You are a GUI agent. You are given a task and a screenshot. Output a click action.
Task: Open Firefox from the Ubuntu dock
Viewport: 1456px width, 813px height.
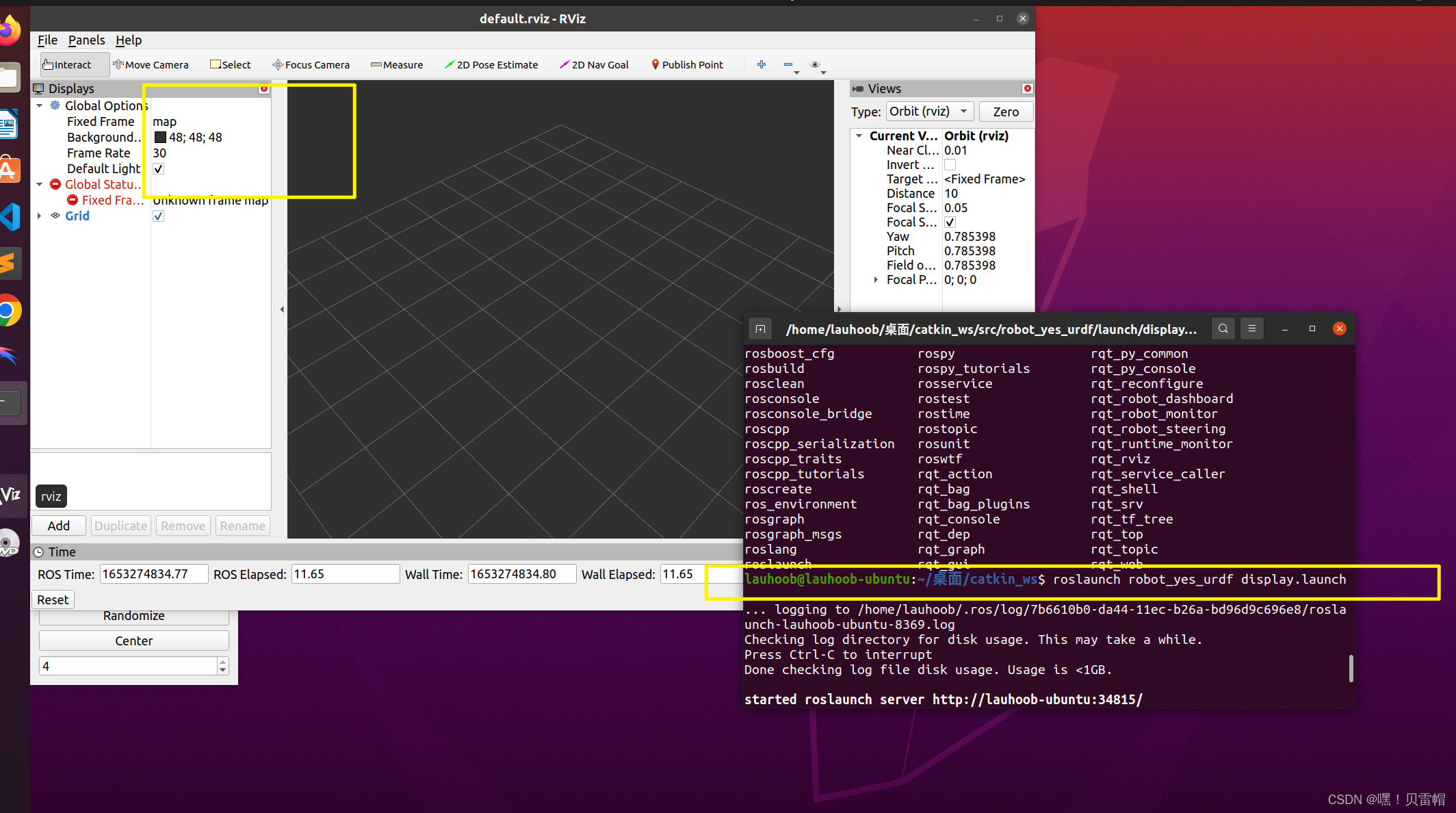tap(10, 31)
